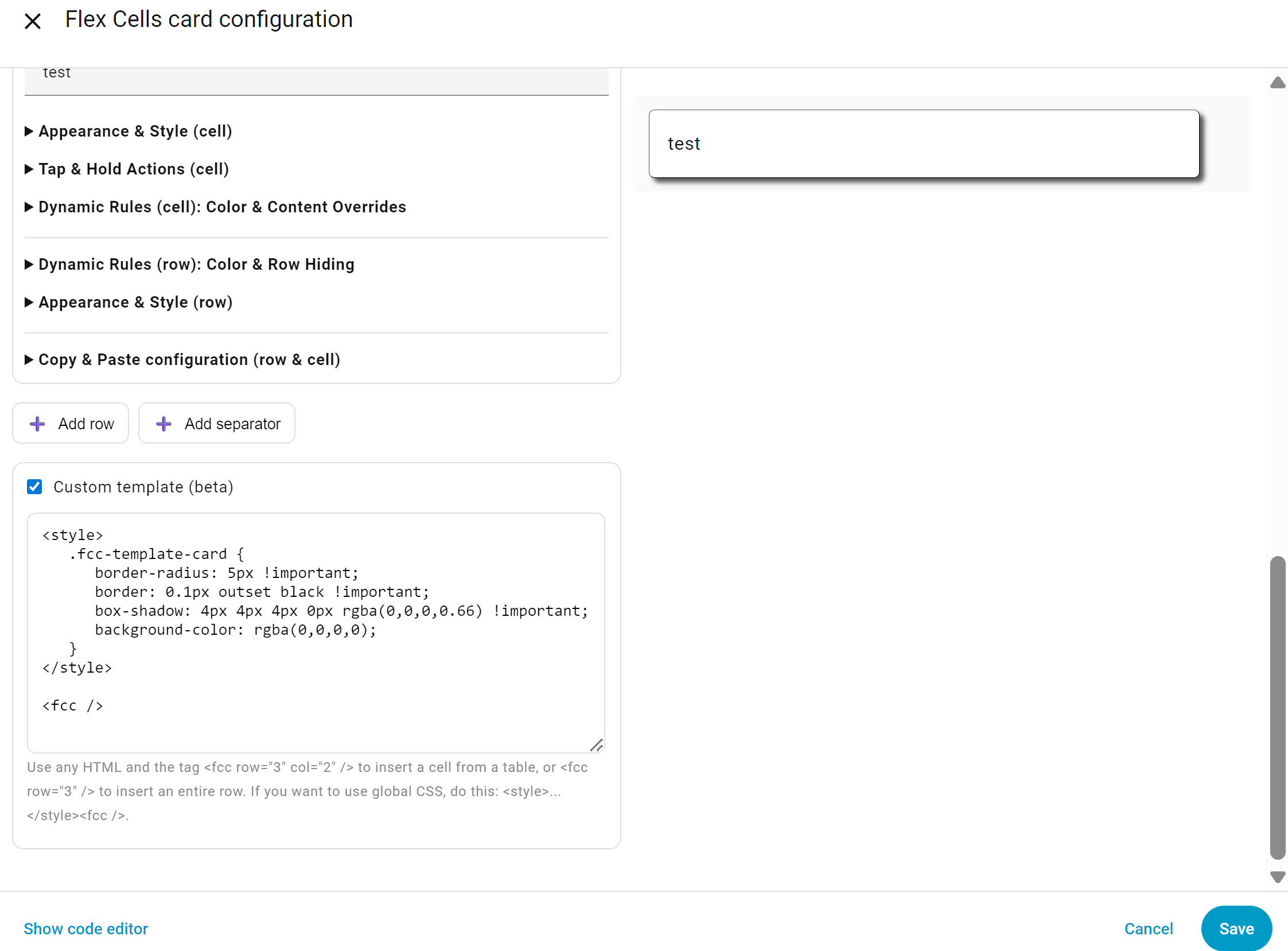Click the scrollbar down arrow
This screenshot has width=1288, height=951.
coord(1277,876)
